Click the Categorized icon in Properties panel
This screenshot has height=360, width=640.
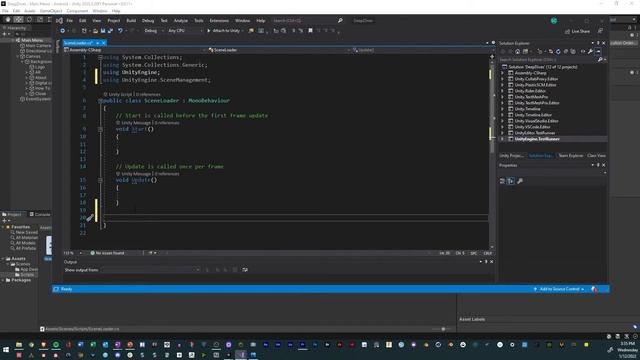pos(502,181)
